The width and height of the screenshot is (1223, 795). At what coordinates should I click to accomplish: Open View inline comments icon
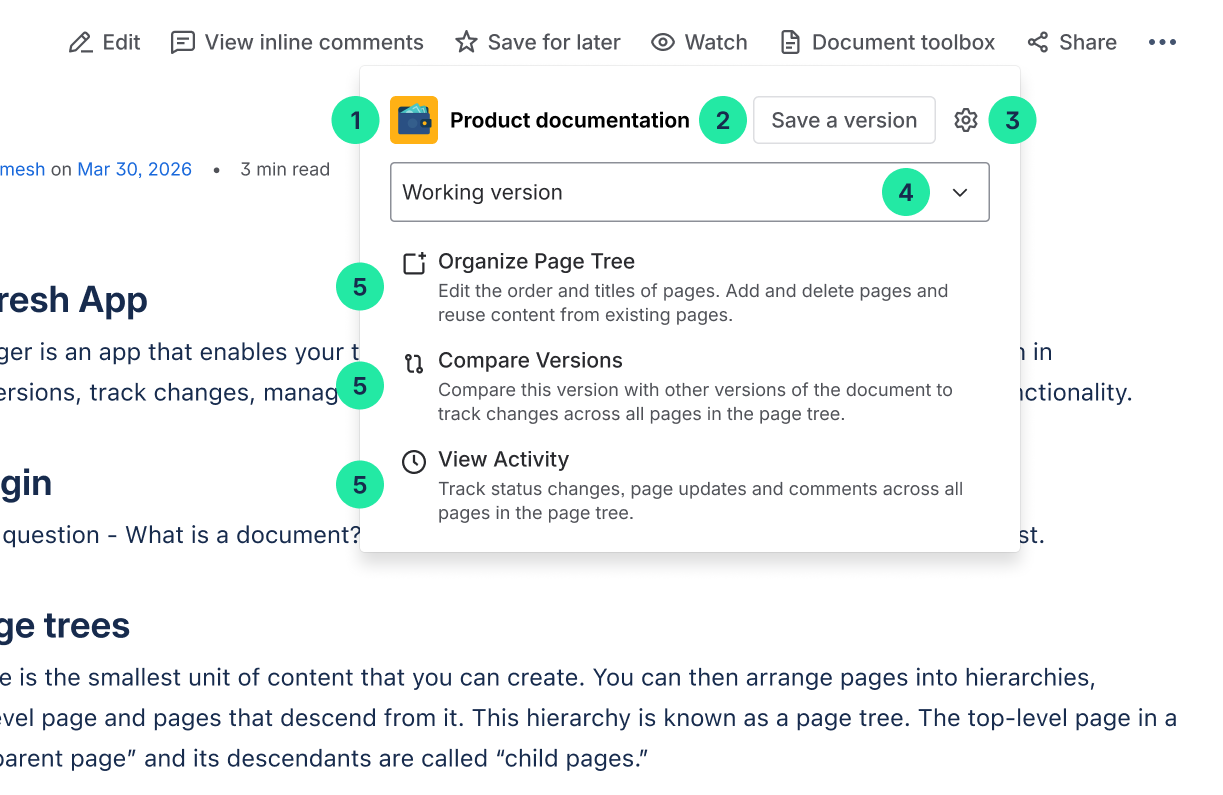pos(182,43)
